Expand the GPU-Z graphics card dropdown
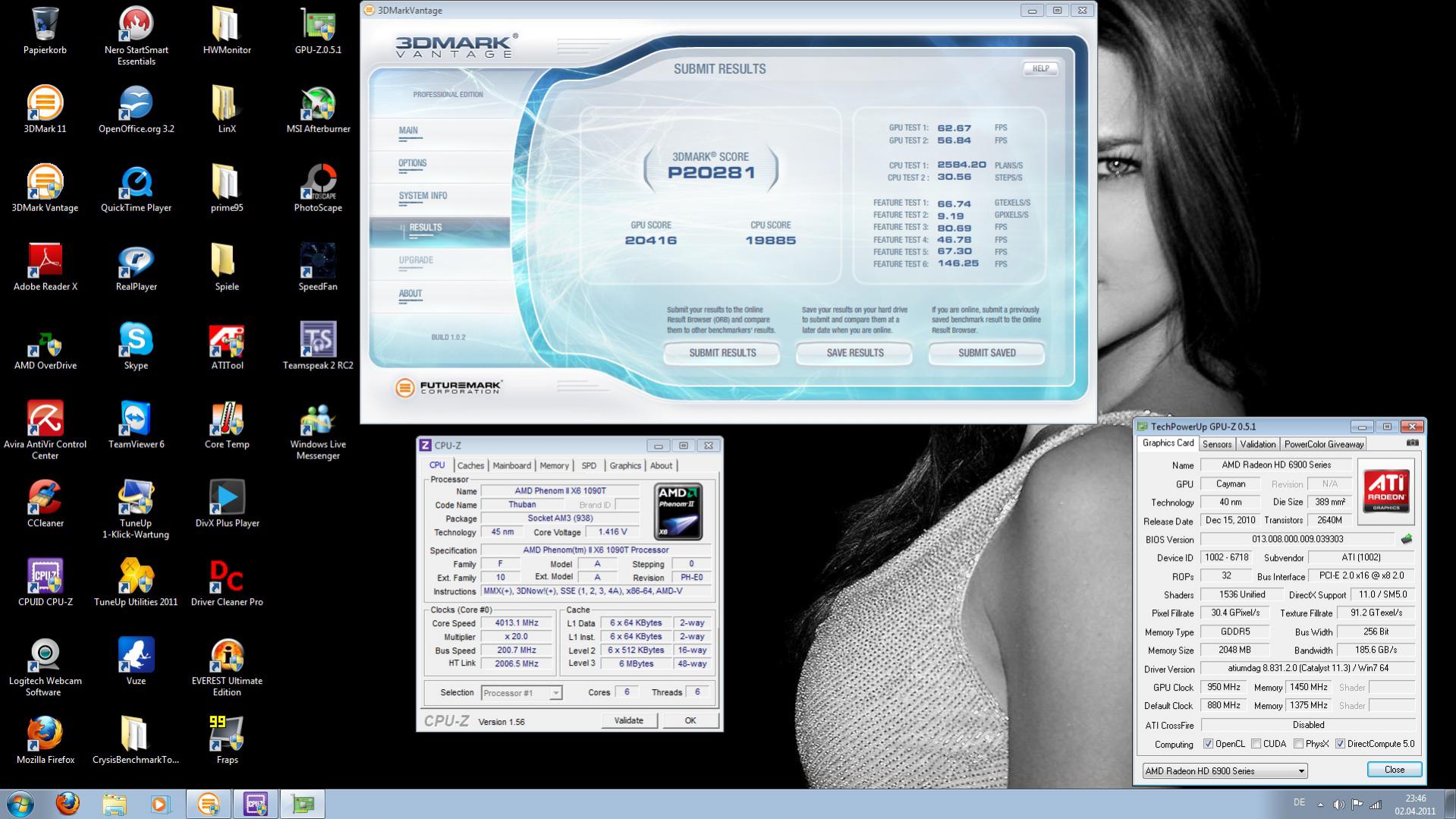This screenshot has height=819, width=1456. pos(1225,771)
